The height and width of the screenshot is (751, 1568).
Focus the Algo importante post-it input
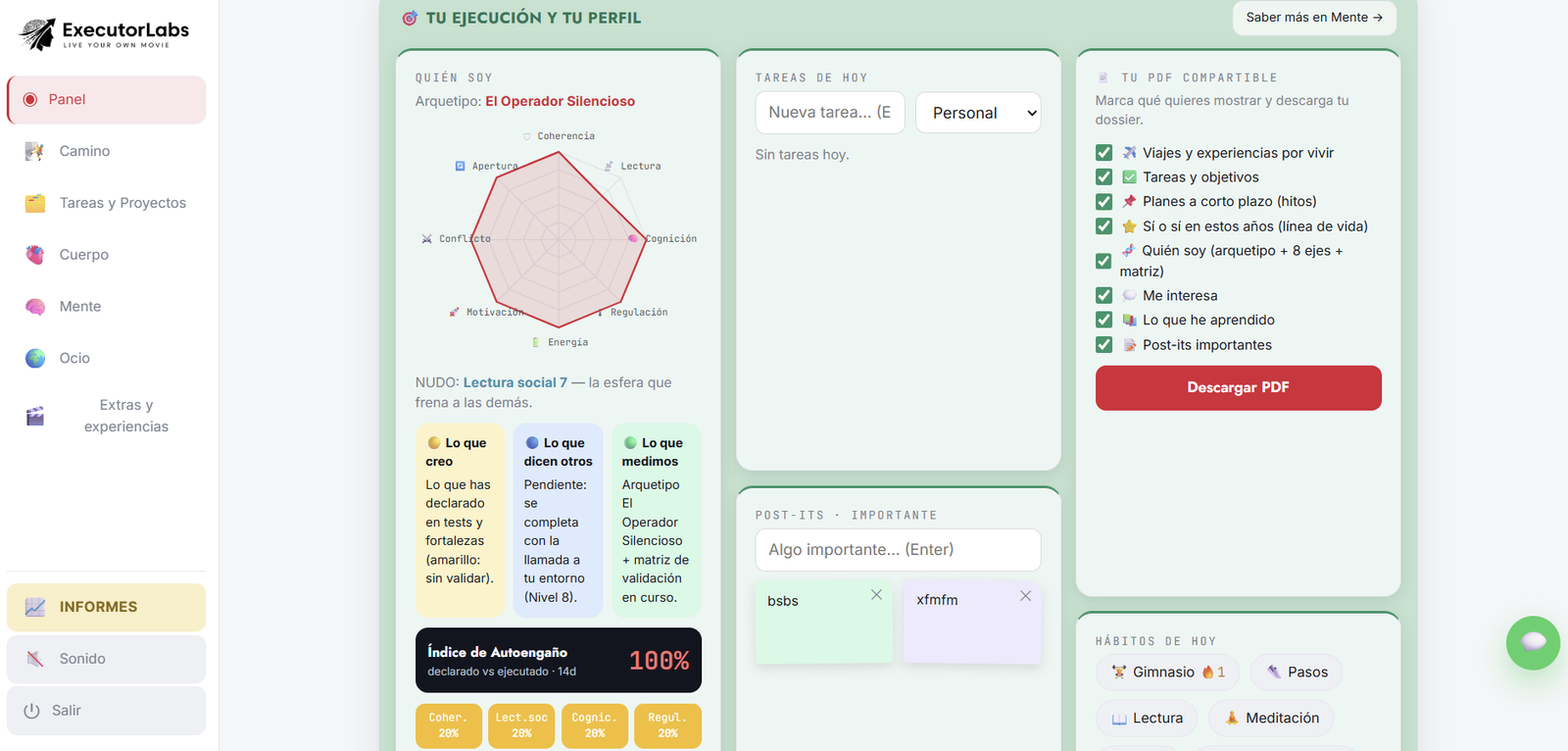[898, 550]
